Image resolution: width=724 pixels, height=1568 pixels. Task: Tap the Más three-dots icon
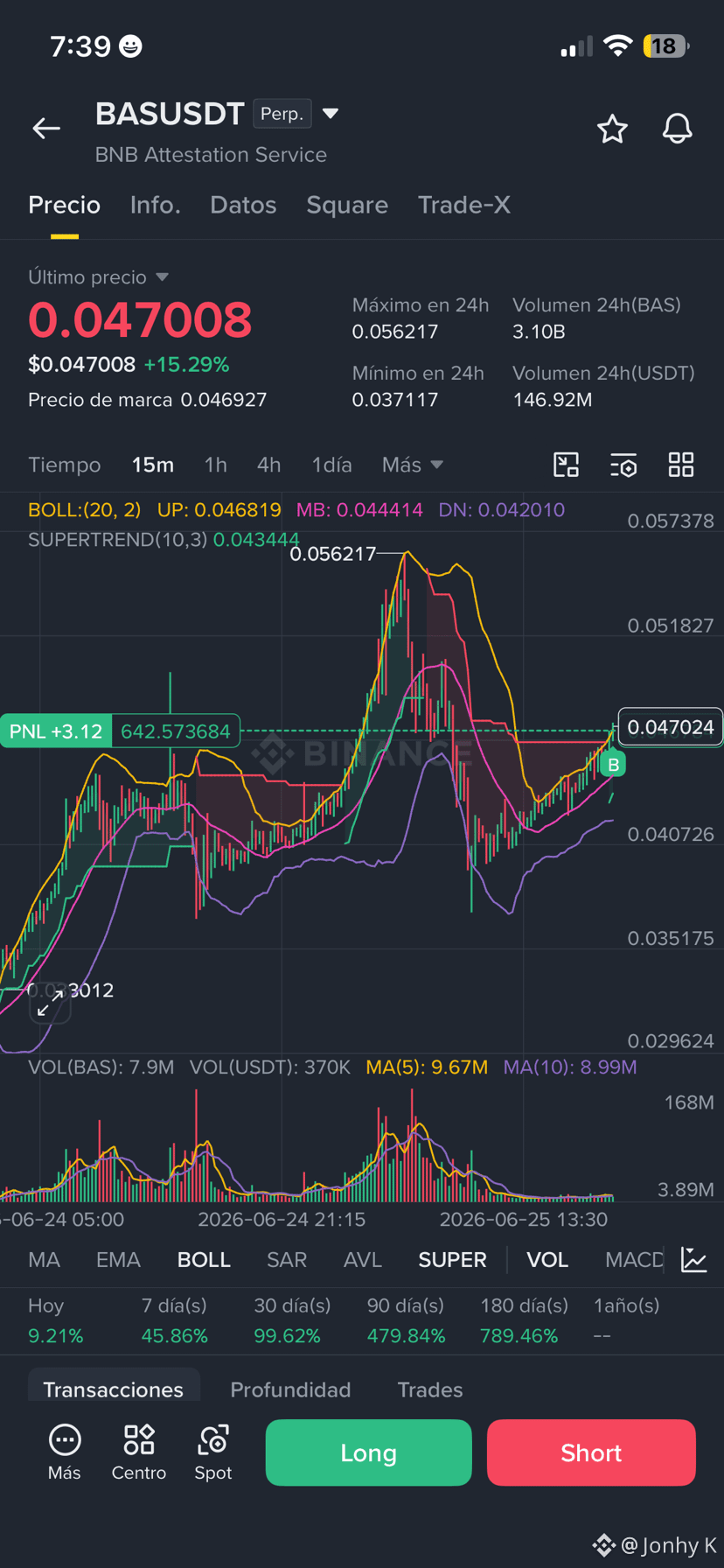[x=65, y=1452]
